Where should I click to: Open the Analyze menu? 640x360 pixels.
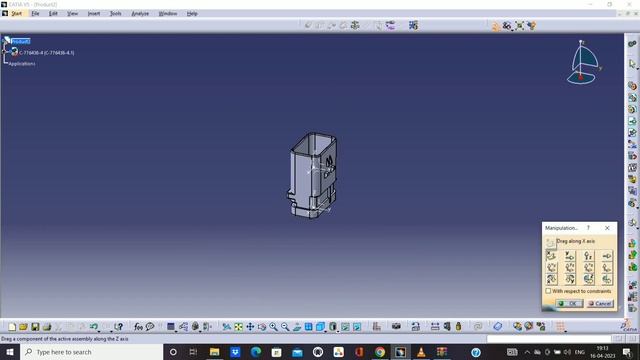(140, 13)
